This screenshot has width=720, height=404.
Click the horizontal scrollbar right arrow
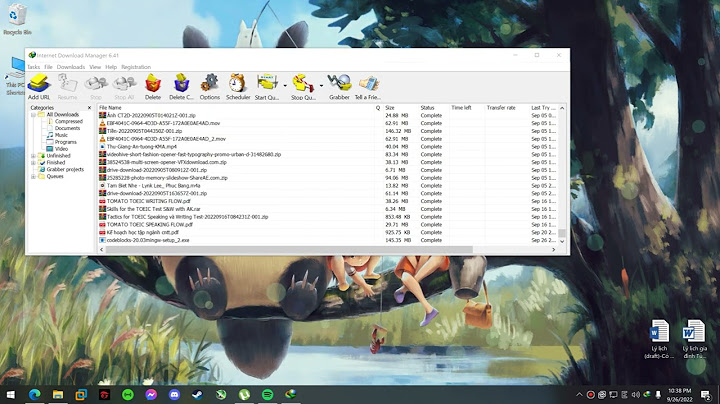[553, 249]
